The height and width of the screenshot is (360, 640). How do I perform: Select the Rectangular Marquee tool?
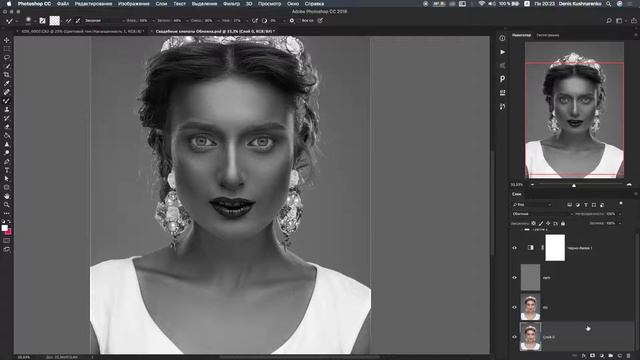[x=7, y=49]
